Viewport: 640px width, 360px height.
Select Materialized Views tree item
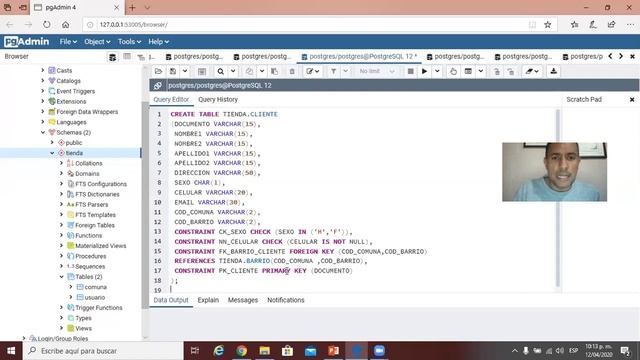click(100, 246)
